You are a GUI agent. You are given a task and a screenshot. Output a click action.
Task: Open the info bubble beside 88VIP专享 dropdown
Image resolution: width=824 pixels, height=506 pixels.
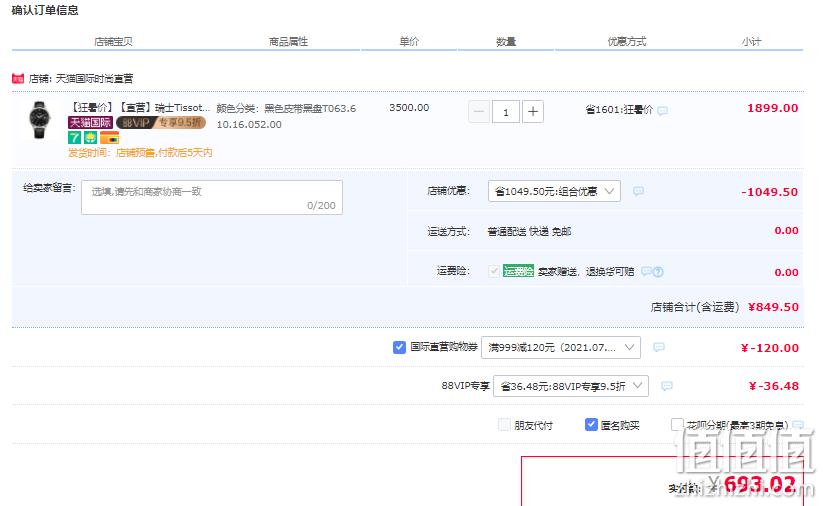coord(666,386)
